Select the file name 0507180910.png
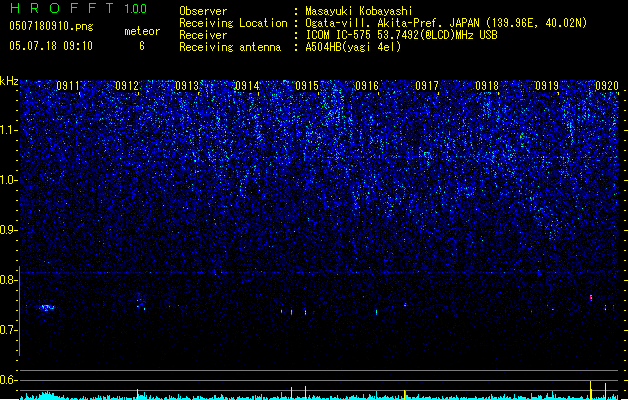 [51, 26]
